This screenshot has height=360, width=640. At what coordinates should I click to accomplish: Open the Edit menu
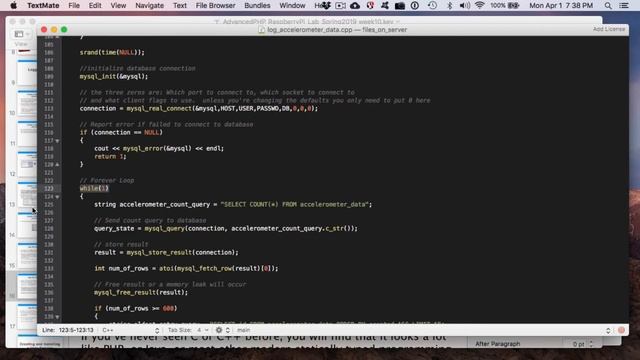coord(95,6)
